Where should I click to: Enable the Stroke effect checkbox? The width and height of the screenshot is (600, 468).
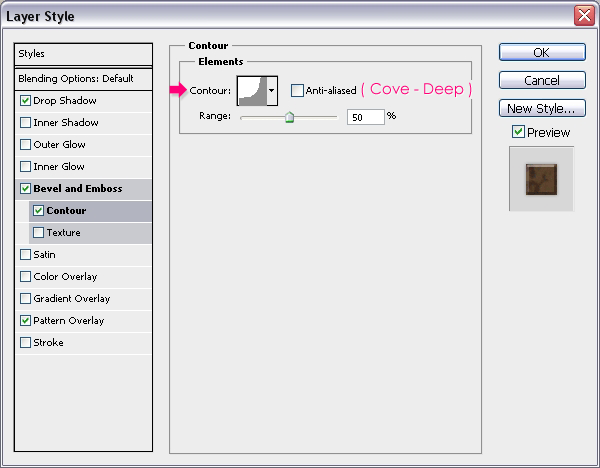(x=25, y=343)
